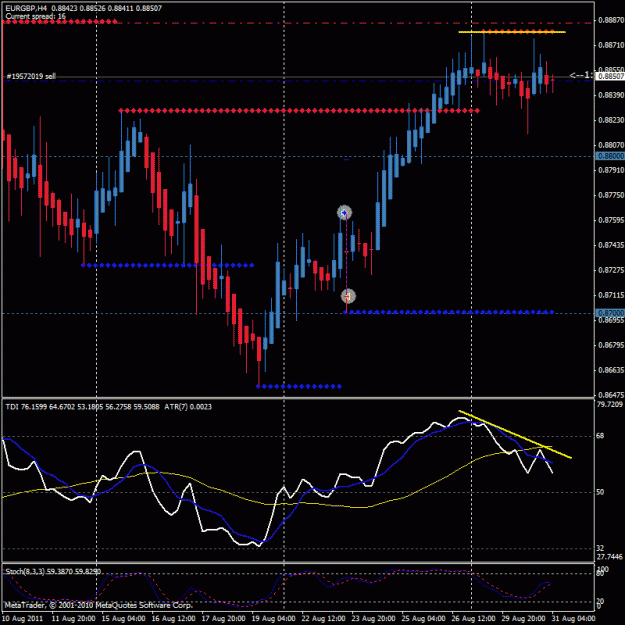Click the TDI scale value 27.7446
The width and height of the screenshot is (625, 625).
(609, 556)
